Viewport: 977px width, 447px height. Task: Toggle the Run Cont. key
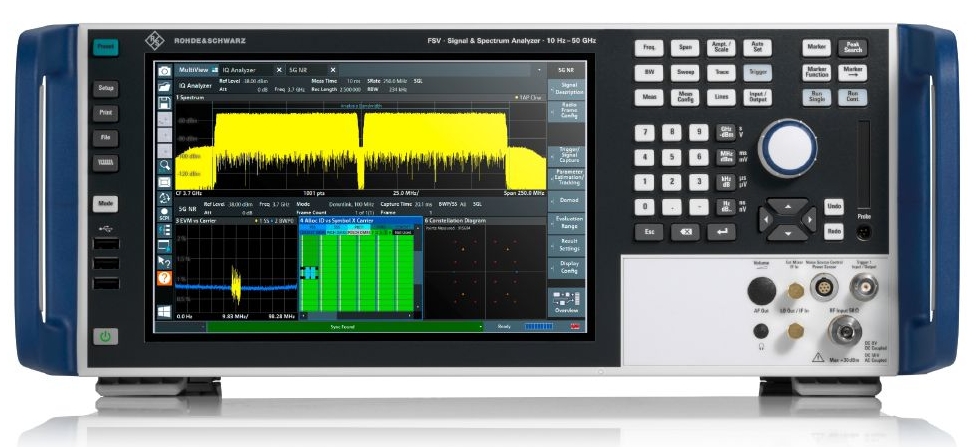pos(852,97)
